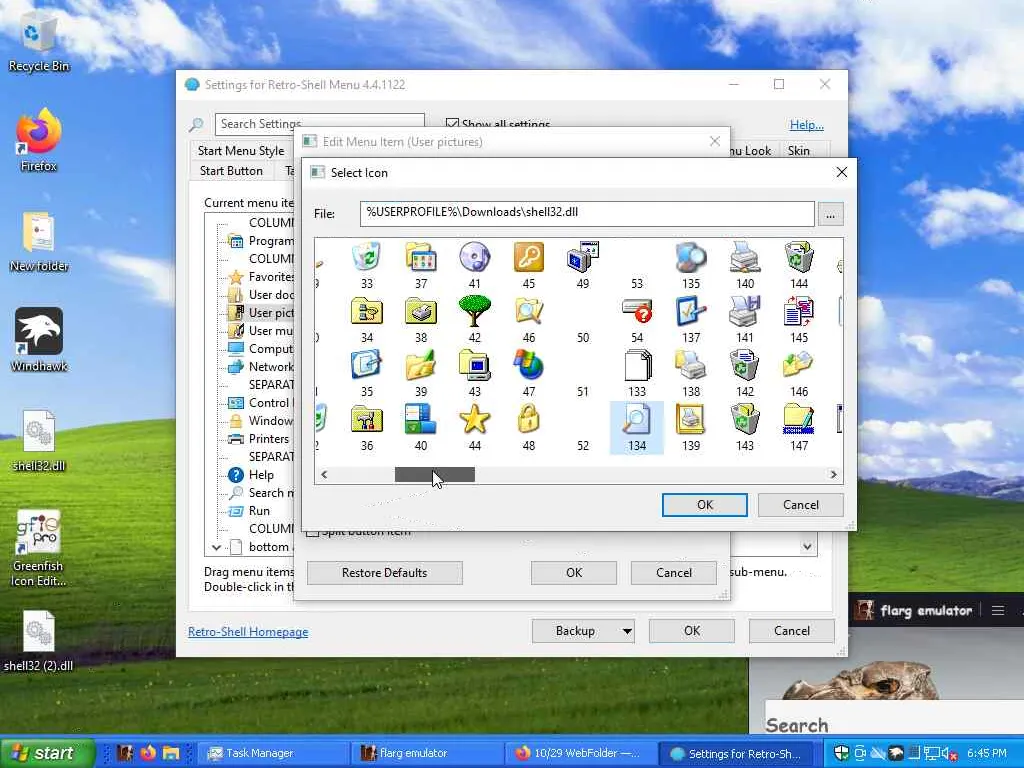Click the File path input field
Image resolution: width=1024 pixels, height=768 pixels.
coord(587,214)
